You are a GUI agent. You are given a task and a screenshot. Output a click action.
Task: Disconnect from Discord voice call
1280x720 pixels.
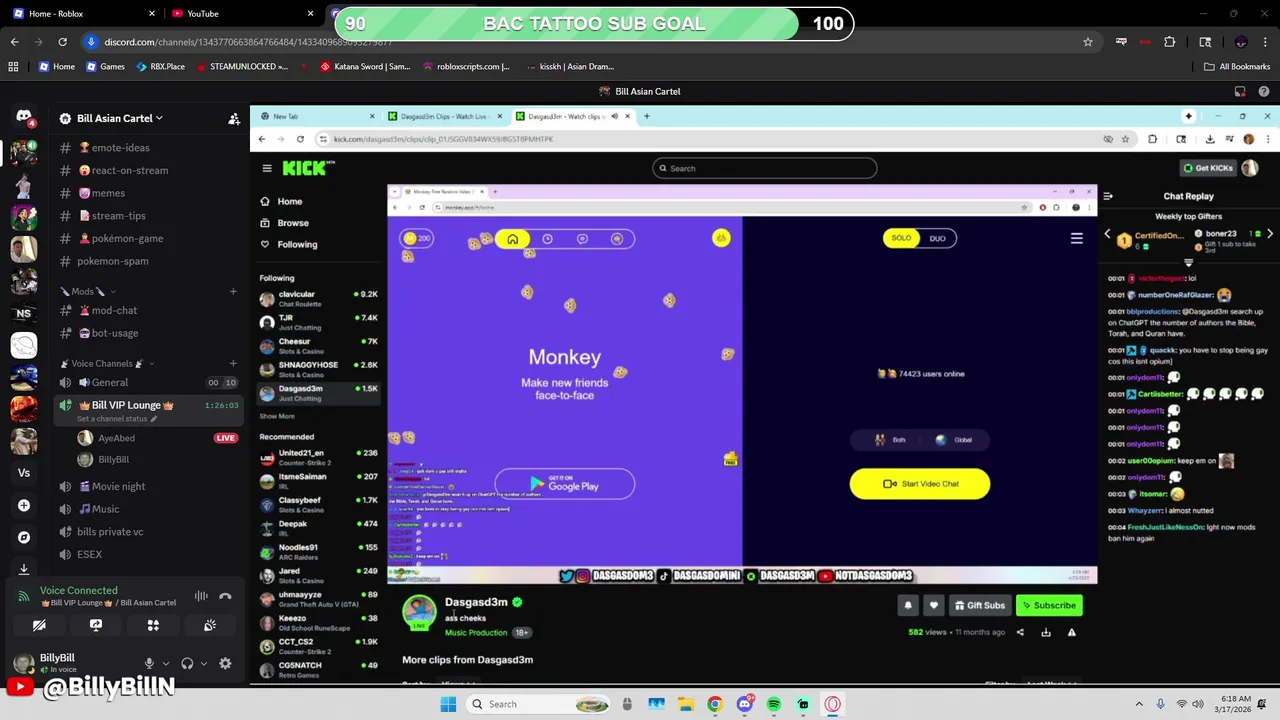tap(225, 597)
